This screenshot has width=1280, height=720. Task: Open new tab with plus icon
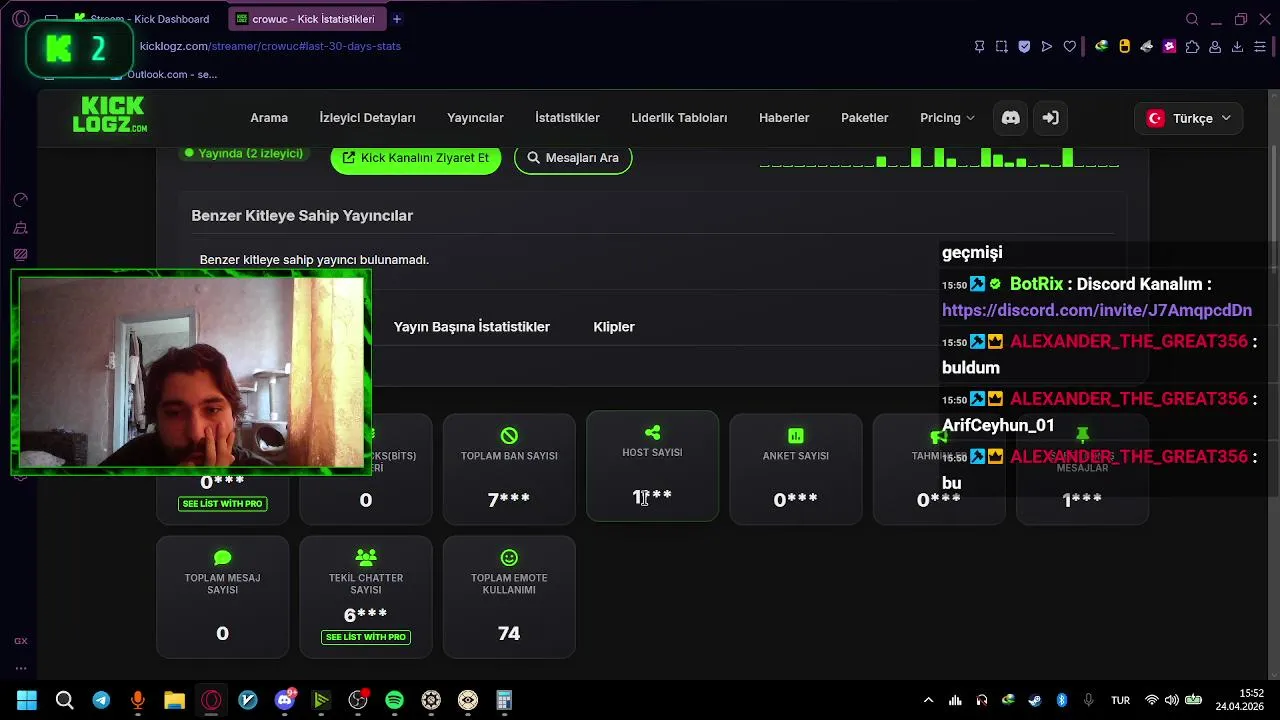[397, 19]
